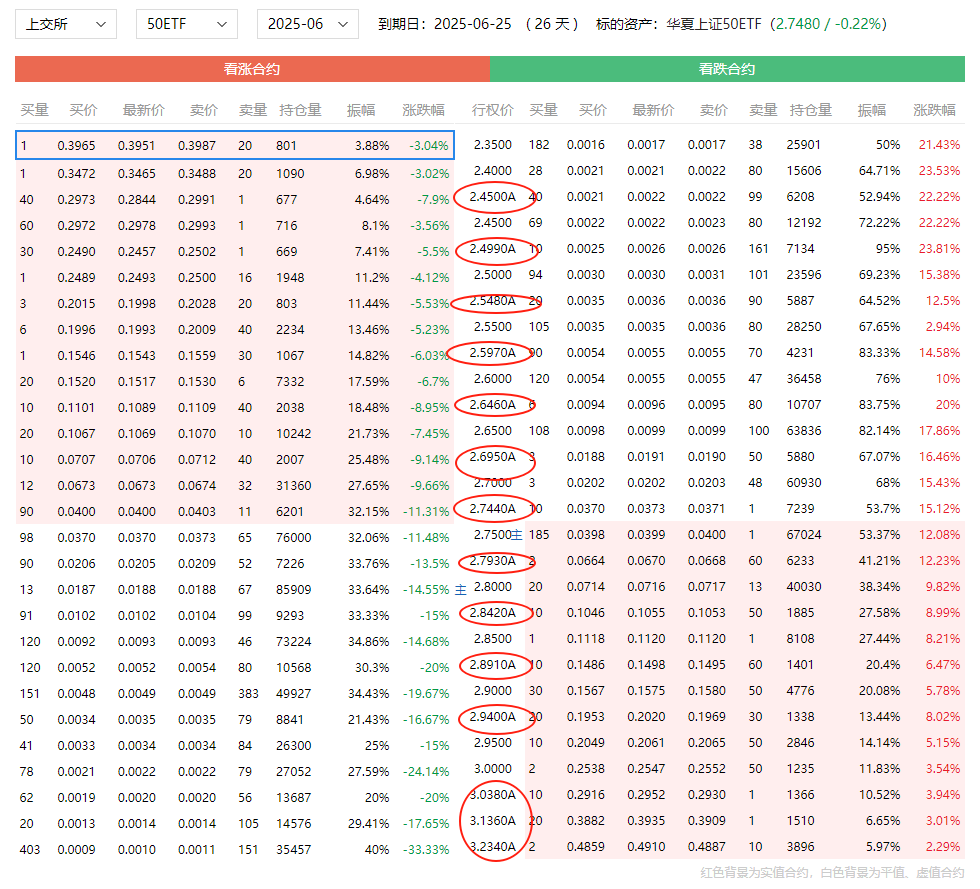This screenshot has width=980, height=889.
Task: Click call open interest value 85909
Action: [x=300, y=588]
